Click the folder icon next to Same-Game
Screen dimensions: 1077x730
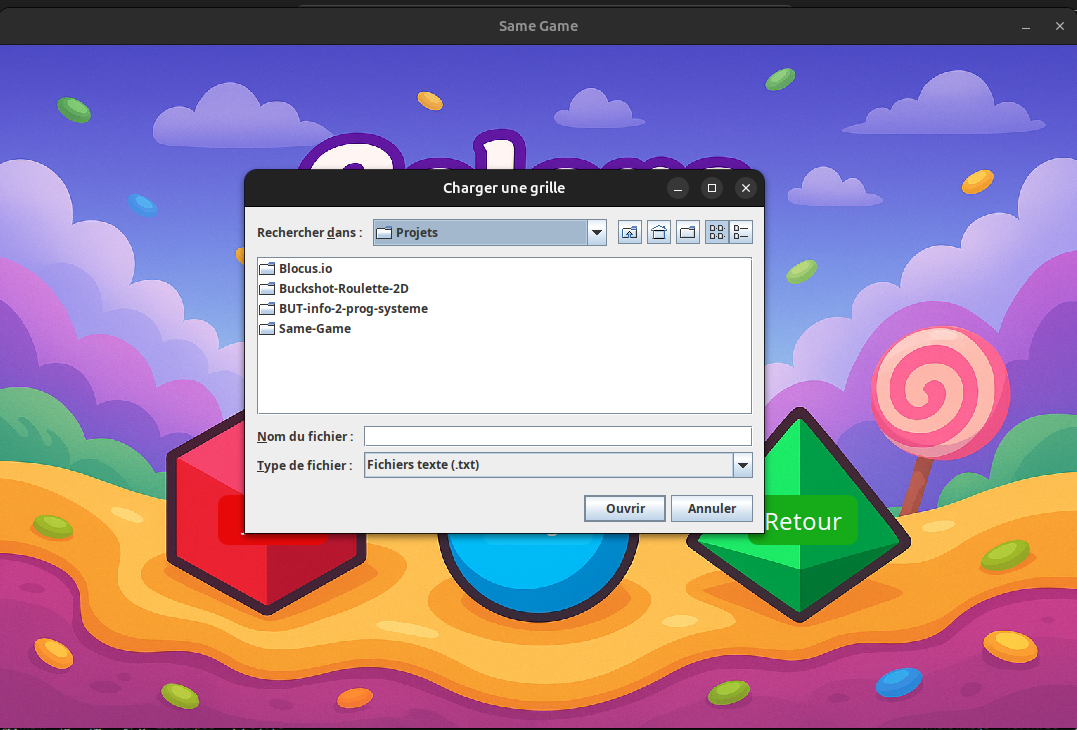[267, 329]
